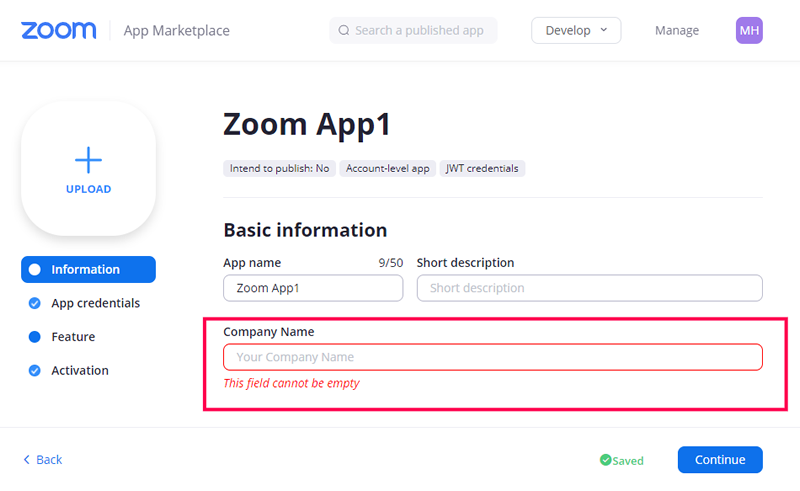800x491 pixels.
Task: Click the Company Name input field
Action: pos(492,357)
